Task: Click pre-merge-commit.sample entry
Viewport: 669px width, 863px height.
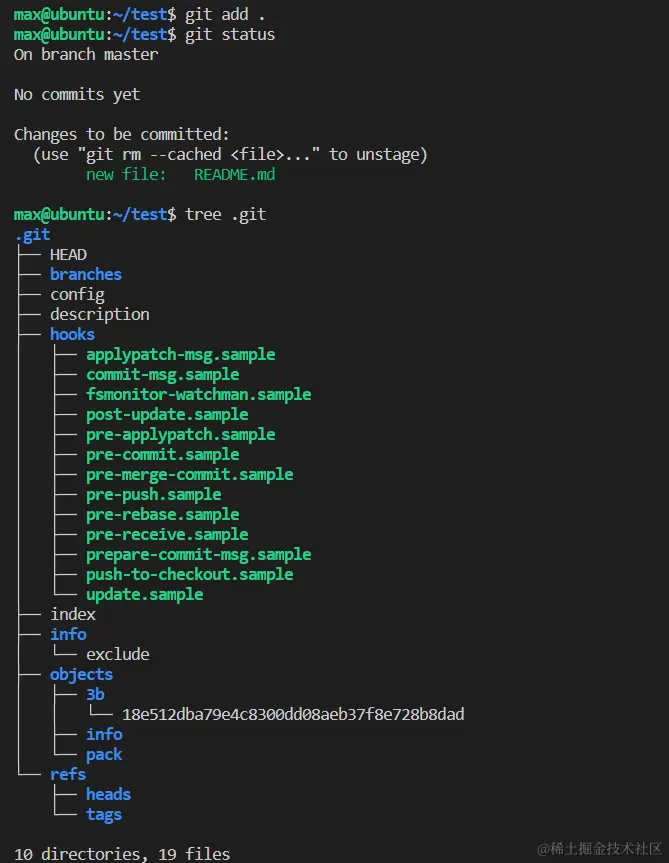Action: [x=189, y=474]
